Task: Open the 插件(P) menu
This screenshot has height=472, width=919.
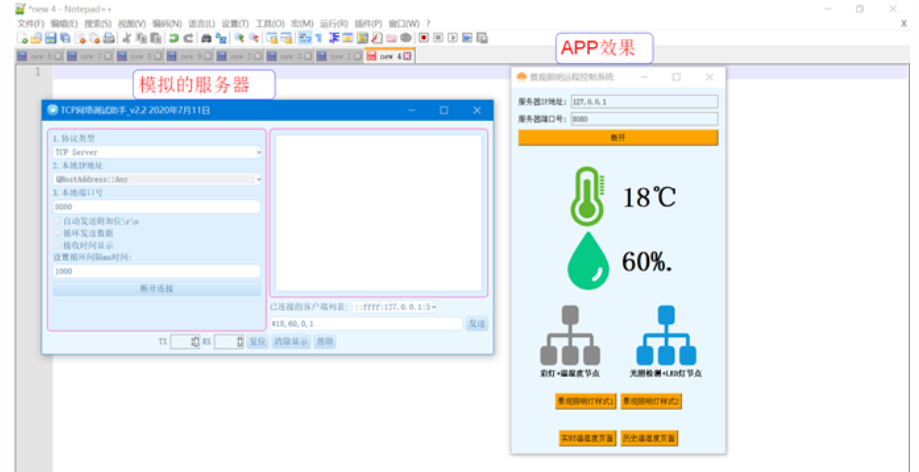Action: pos(369,23)
